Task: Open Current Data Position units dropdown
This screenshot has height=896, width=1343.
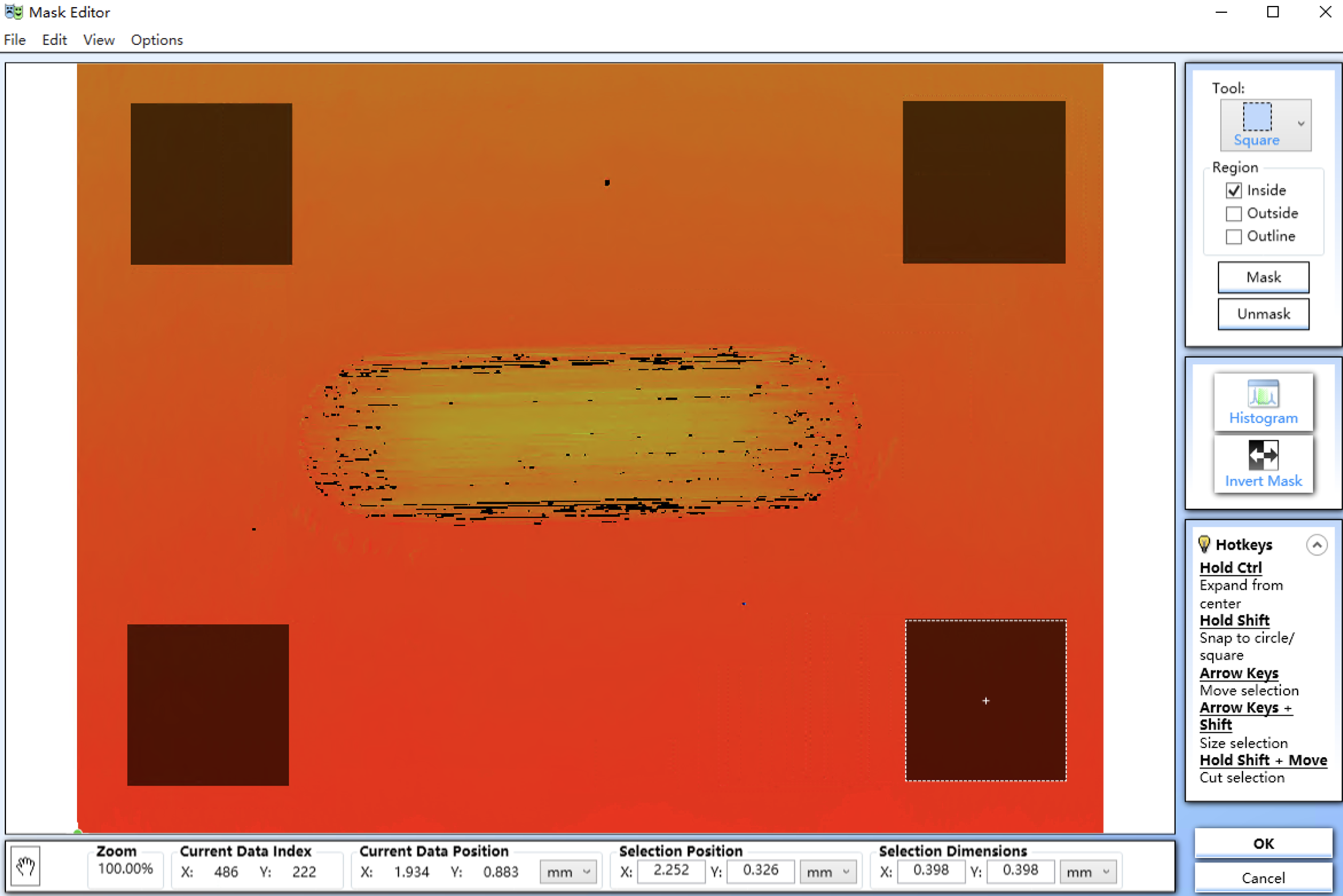Action: (568, 872)
